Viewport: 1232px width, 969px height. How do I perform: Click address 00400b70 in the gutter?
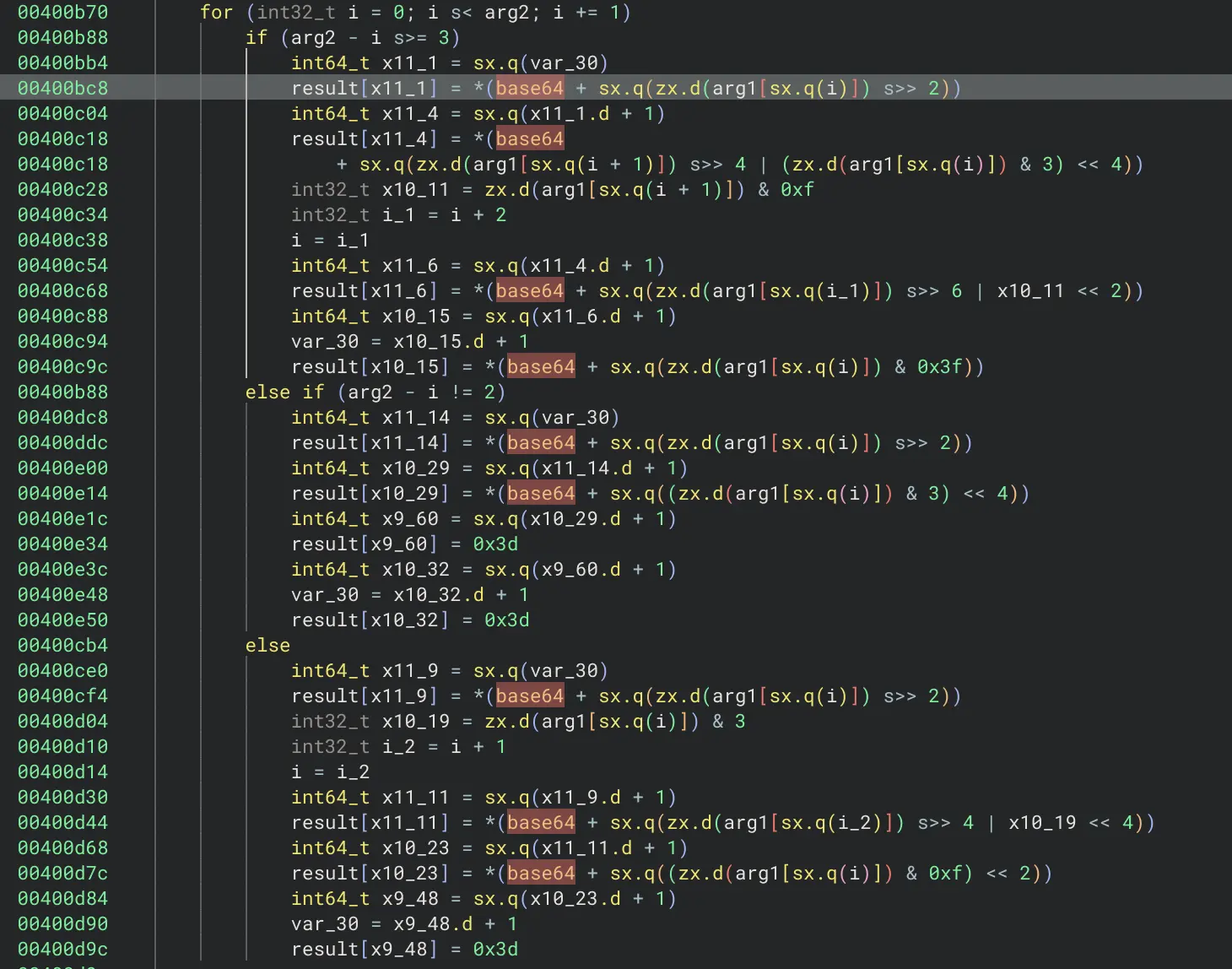[62, 13]
